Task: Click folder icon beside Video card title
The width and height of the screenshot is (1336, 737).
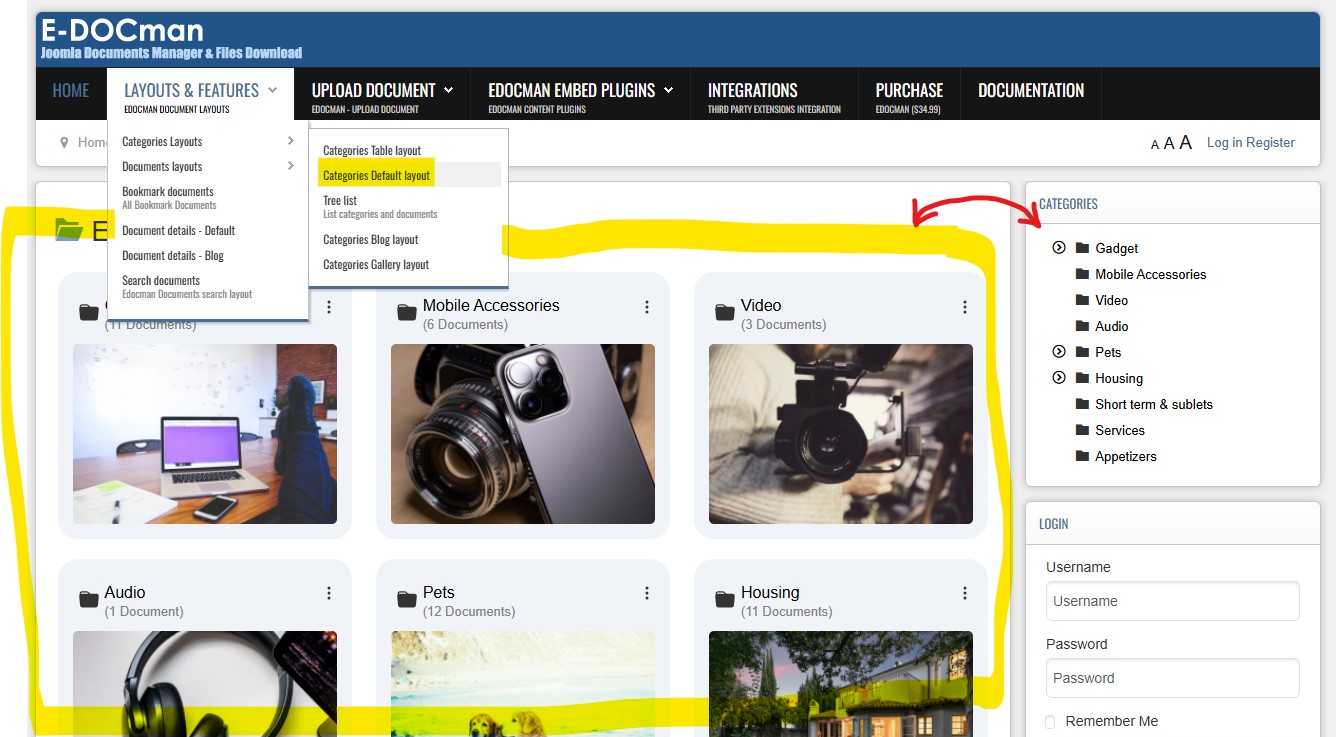Action: point(725,313)
